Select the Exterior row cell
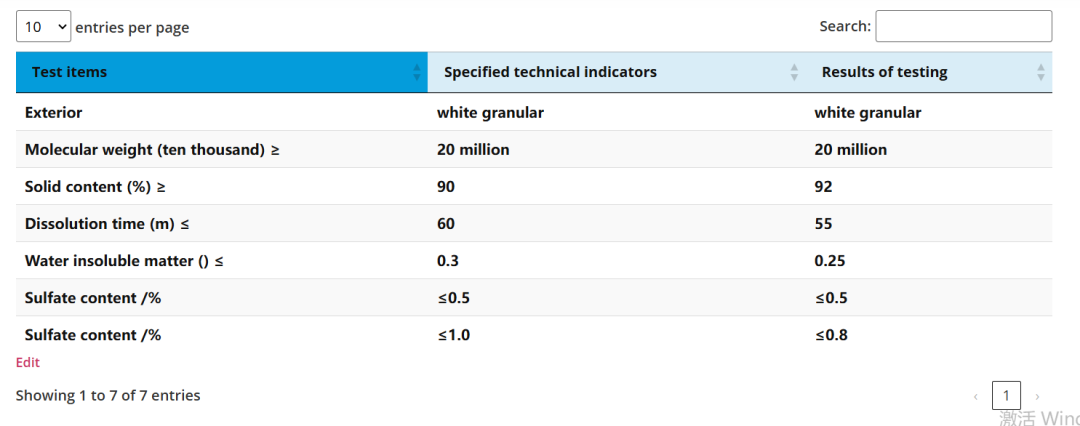The height and width of the screenshot is (426, 1080). (222, 112)
